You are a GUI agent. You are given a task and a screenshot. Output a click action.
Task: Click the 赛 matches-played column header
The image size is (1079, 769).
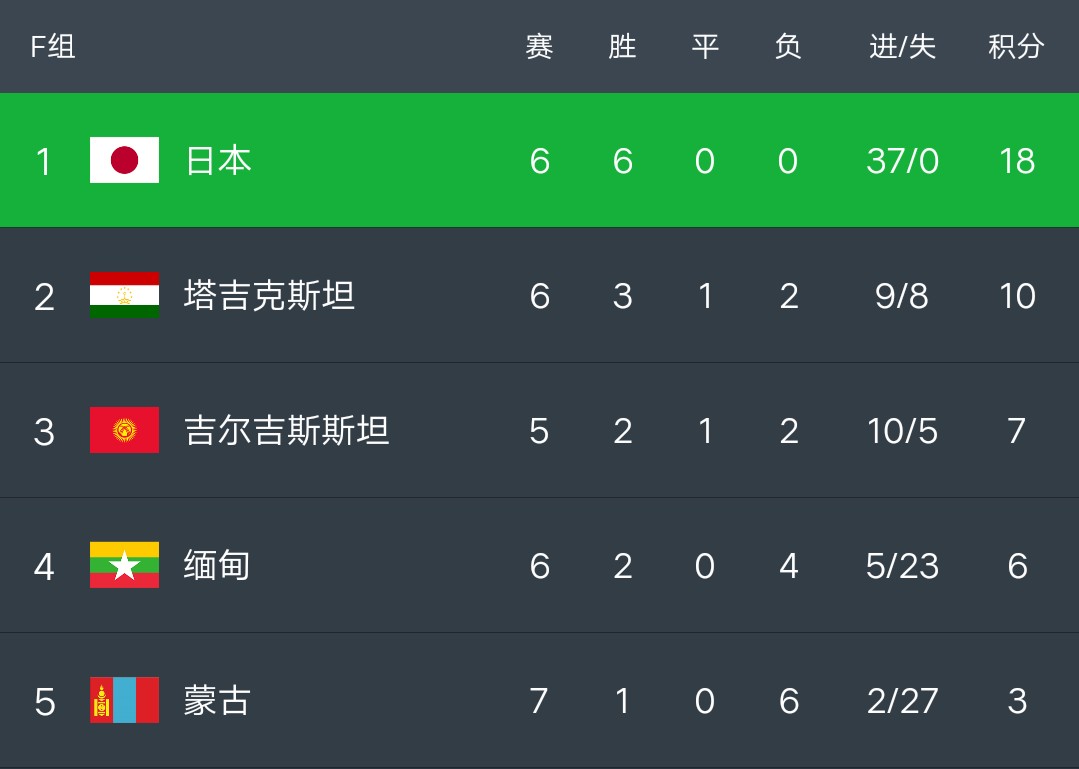(539, 46)
